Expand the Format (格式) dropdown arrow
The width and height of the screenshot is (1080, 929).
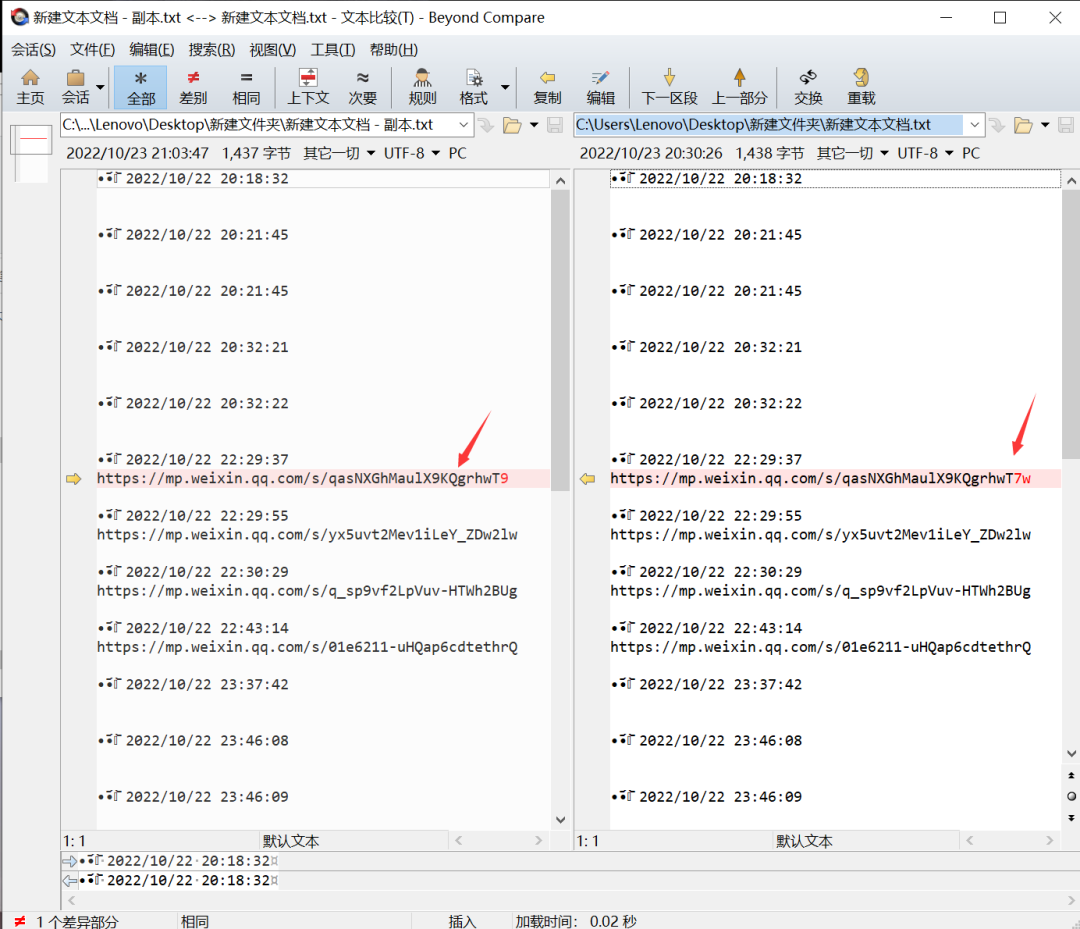tap(505, 87)
